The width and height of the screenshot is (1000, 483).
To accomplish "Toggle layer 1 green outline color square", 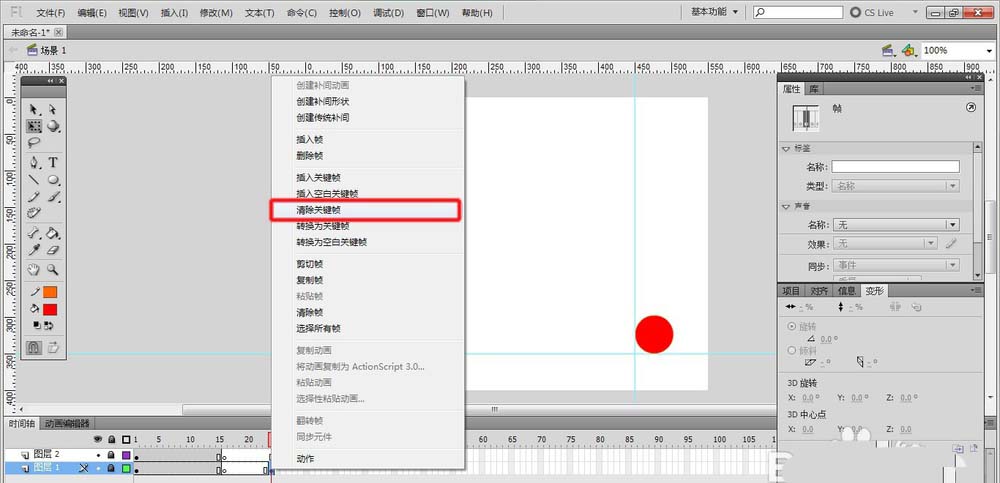I will (126, 468).
